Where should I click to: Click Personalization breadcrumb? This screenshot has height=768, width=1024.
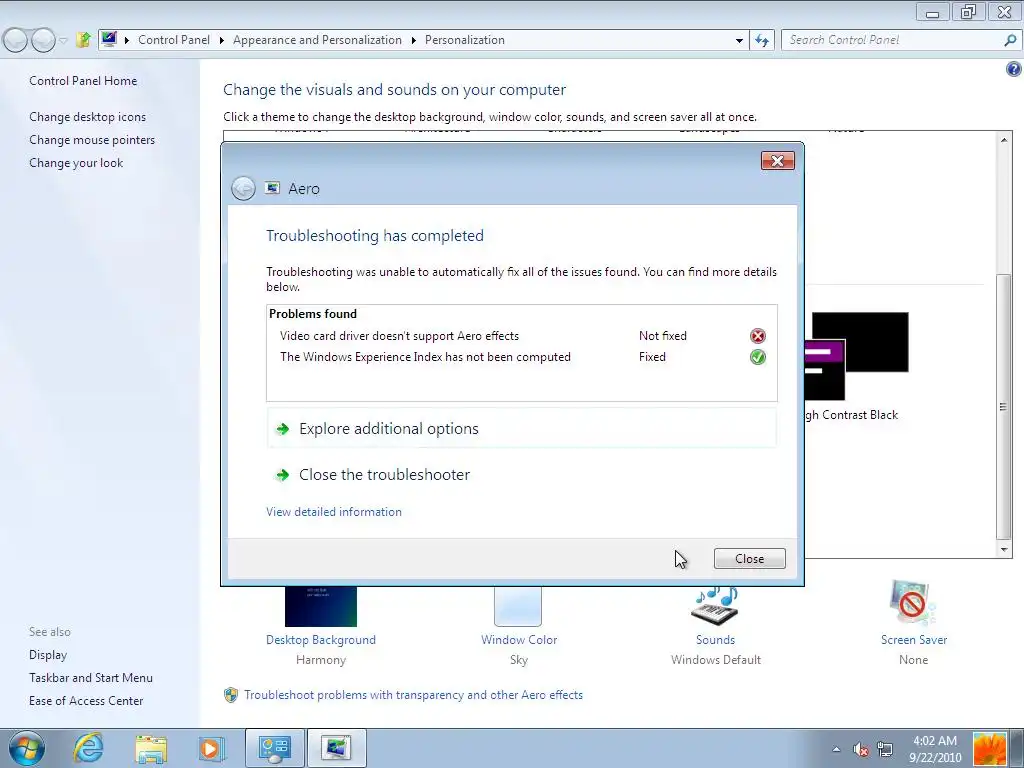click(464, 40)
